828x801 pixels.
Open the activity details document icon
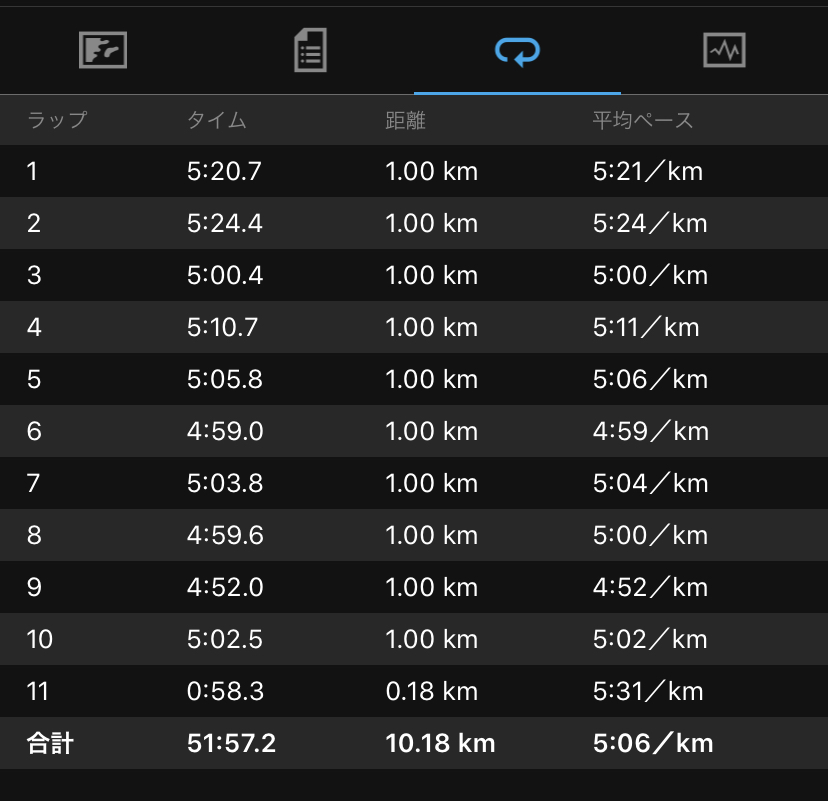[310, 50]
